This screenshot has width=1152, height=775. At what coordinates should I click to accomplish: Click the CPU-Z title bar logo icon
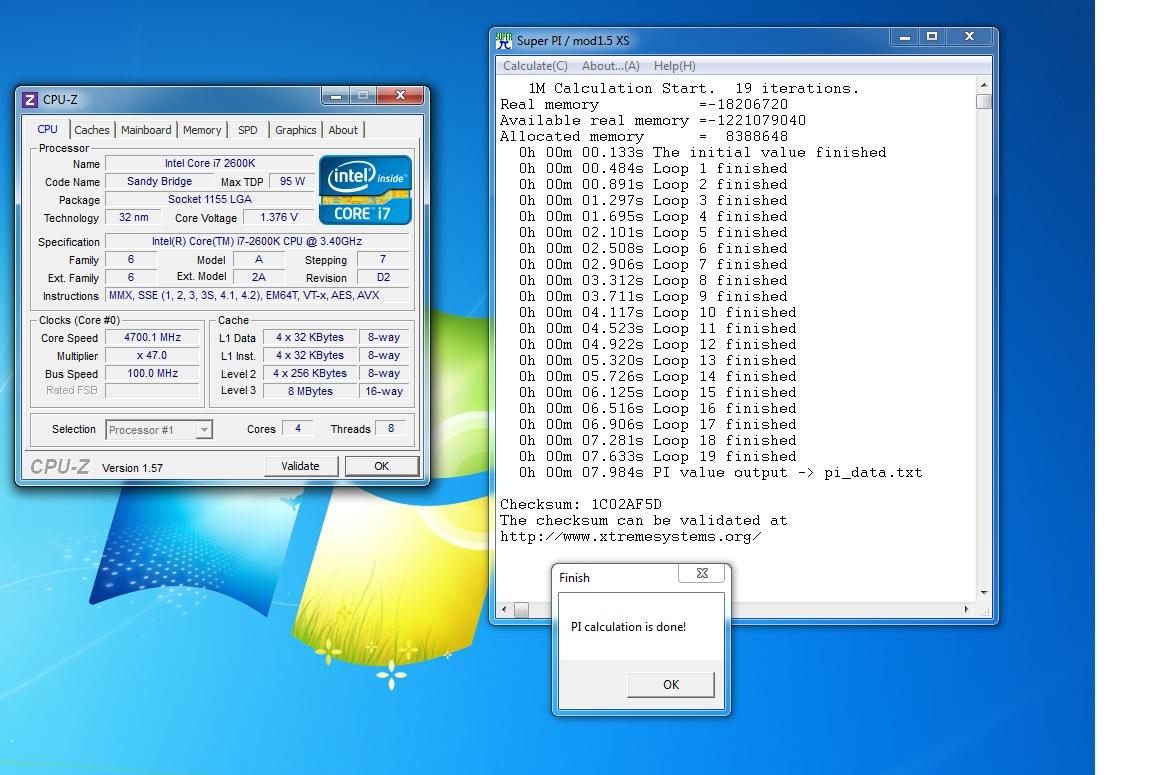coord(29,99)
